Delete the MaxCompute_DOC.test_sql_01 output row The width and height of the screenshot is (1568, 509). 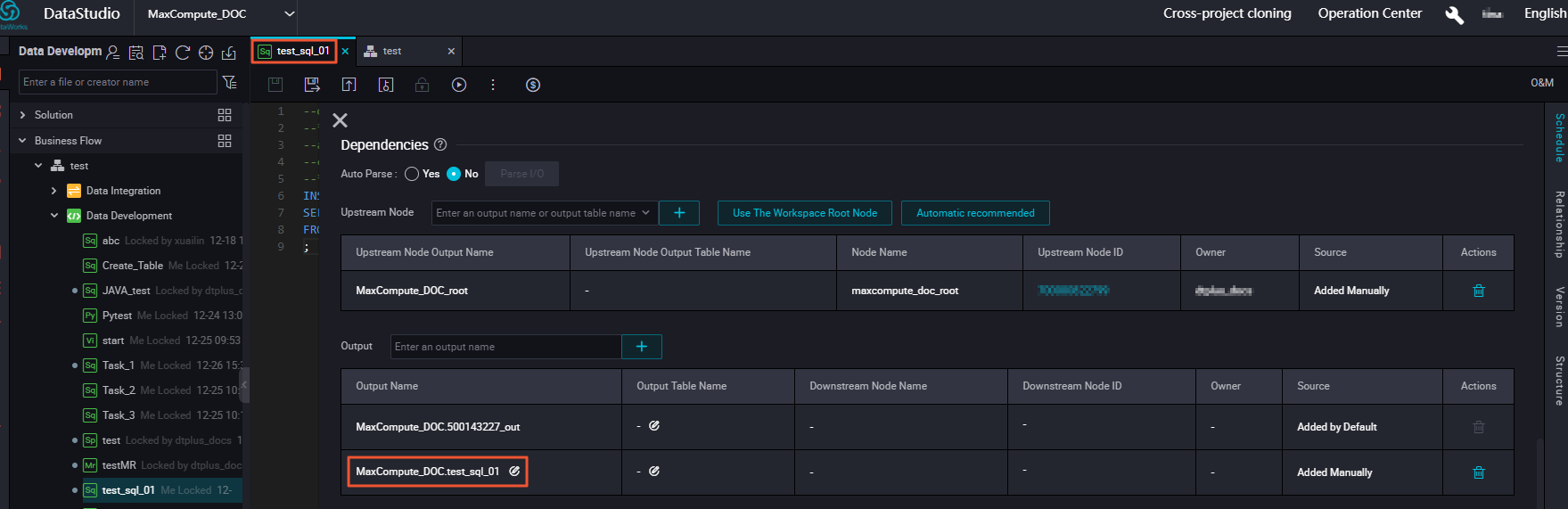point(1479,472)
